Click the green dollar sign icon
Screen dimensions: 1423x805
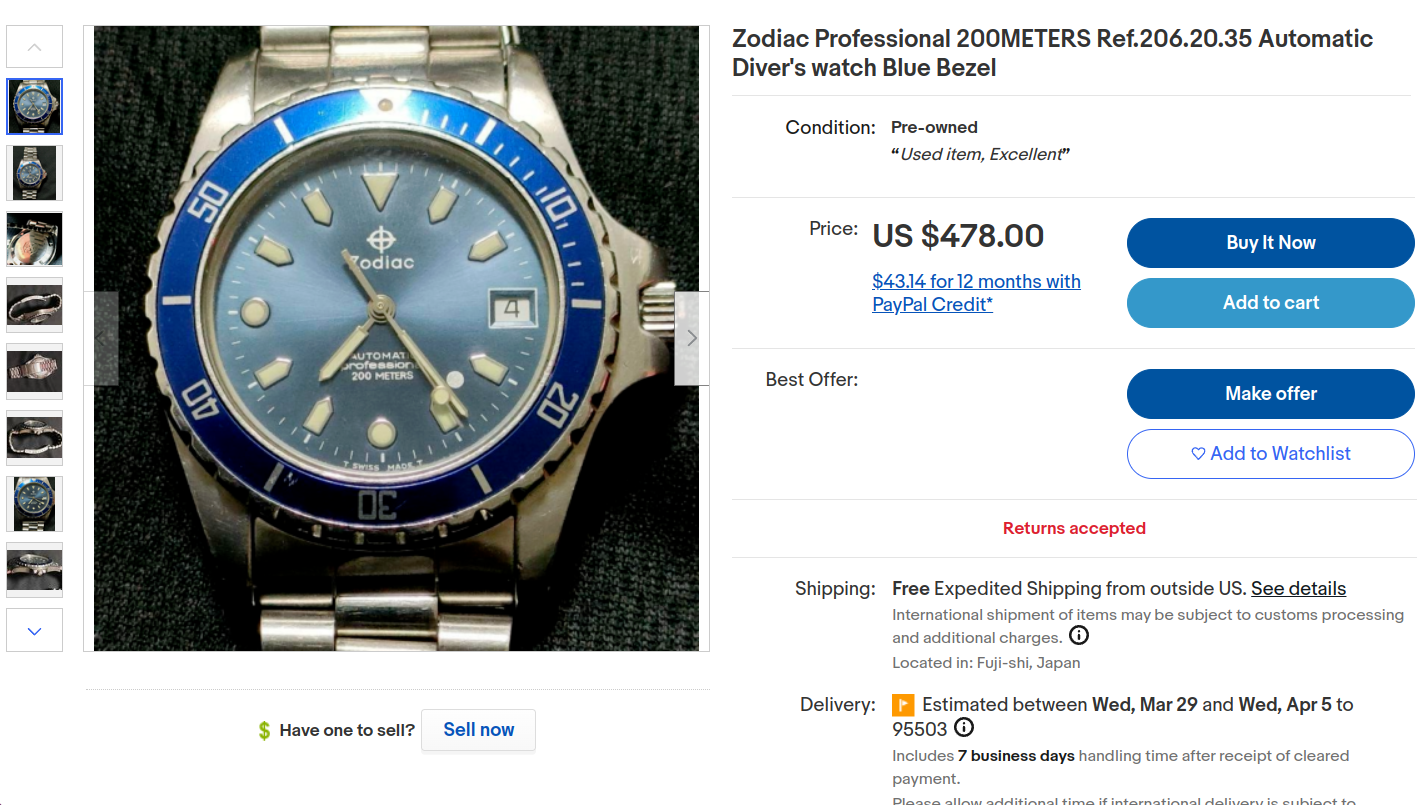(264, 731)
